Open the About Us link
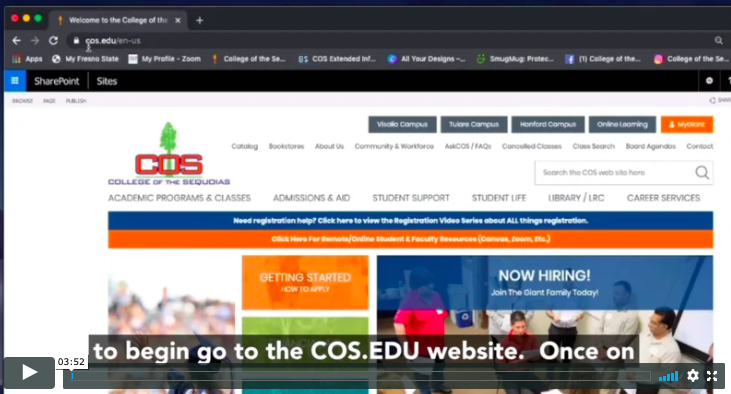This screenshot has height=394, width=731. (x=329, y=146)
